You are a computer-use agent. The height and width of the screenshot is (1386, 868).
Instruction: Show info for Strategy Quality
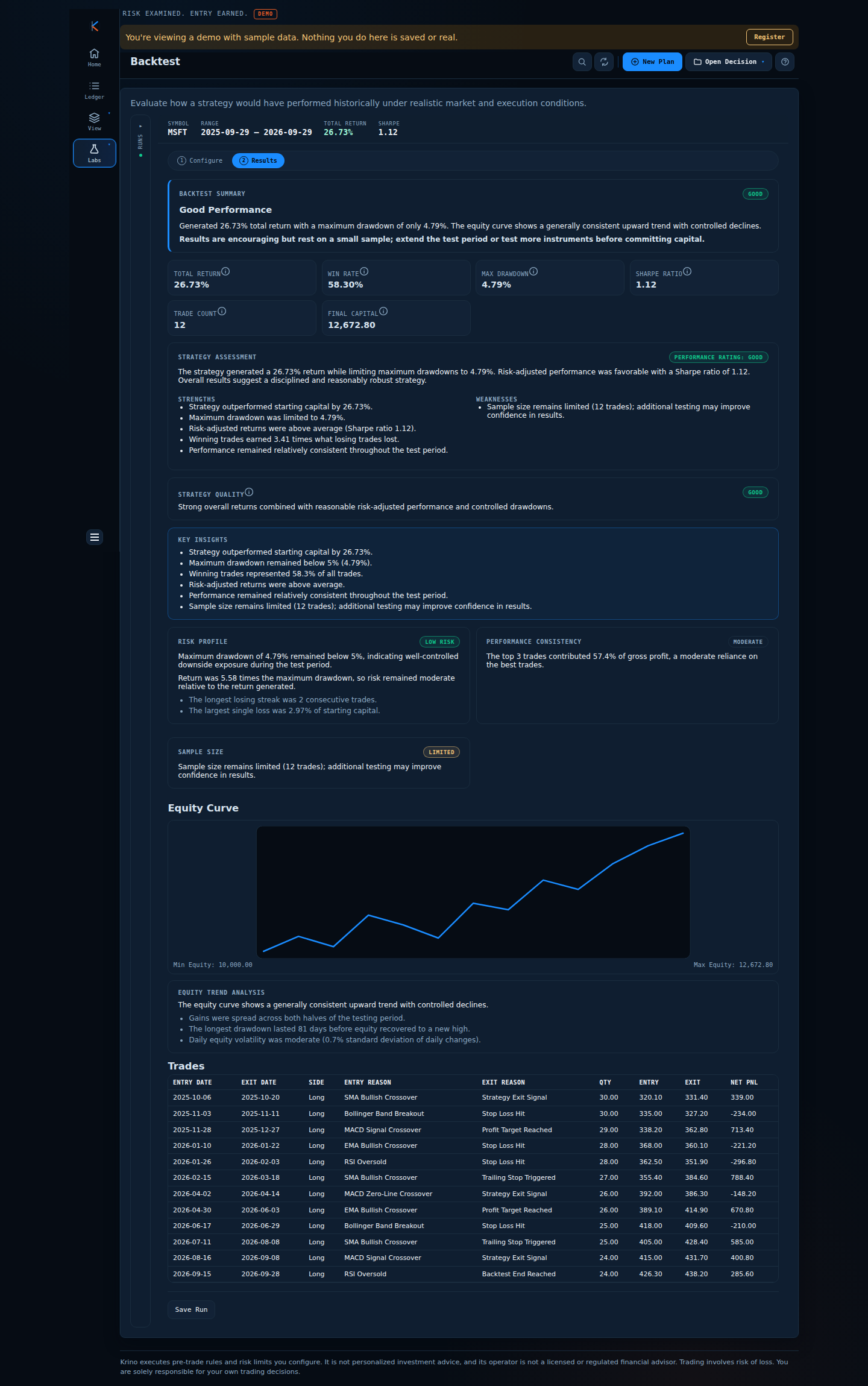pyautogui.click(x=249, y=493)
